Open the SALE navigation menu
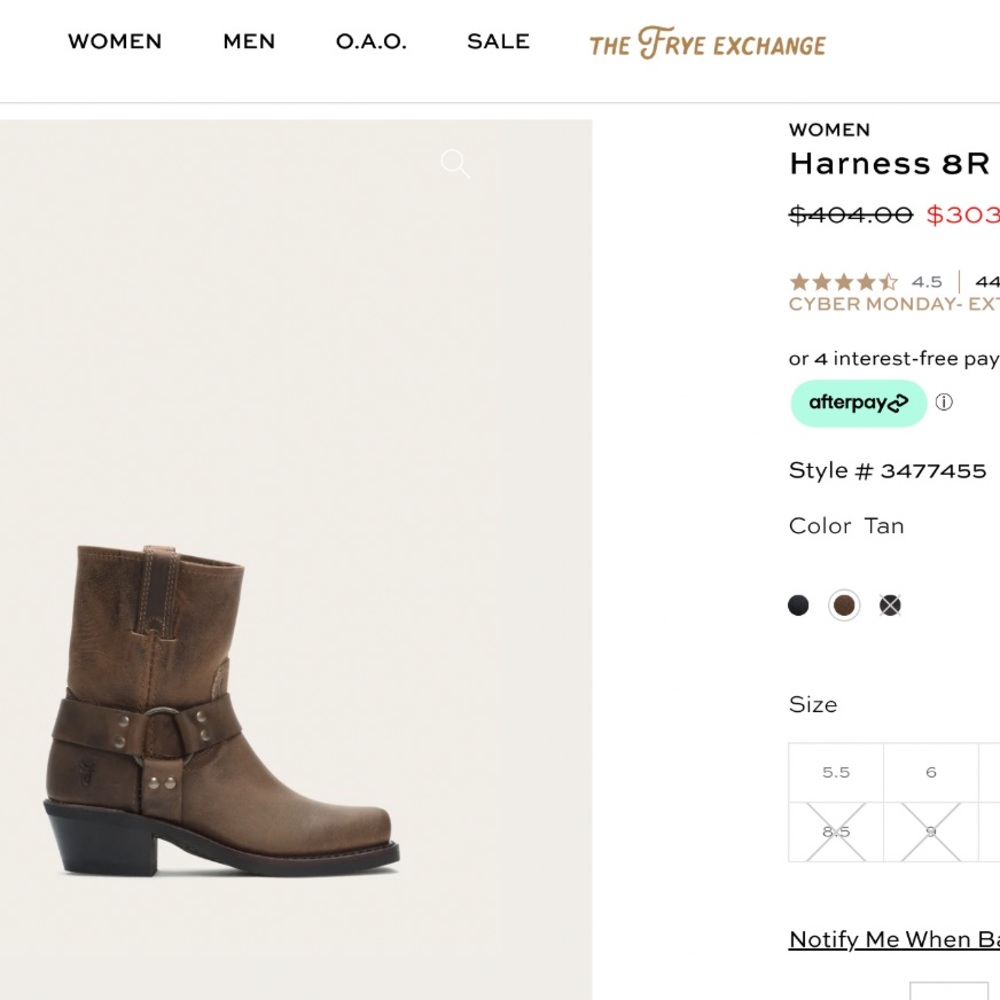Screen dimensions: 1000x1000 [x=498, y=41]
